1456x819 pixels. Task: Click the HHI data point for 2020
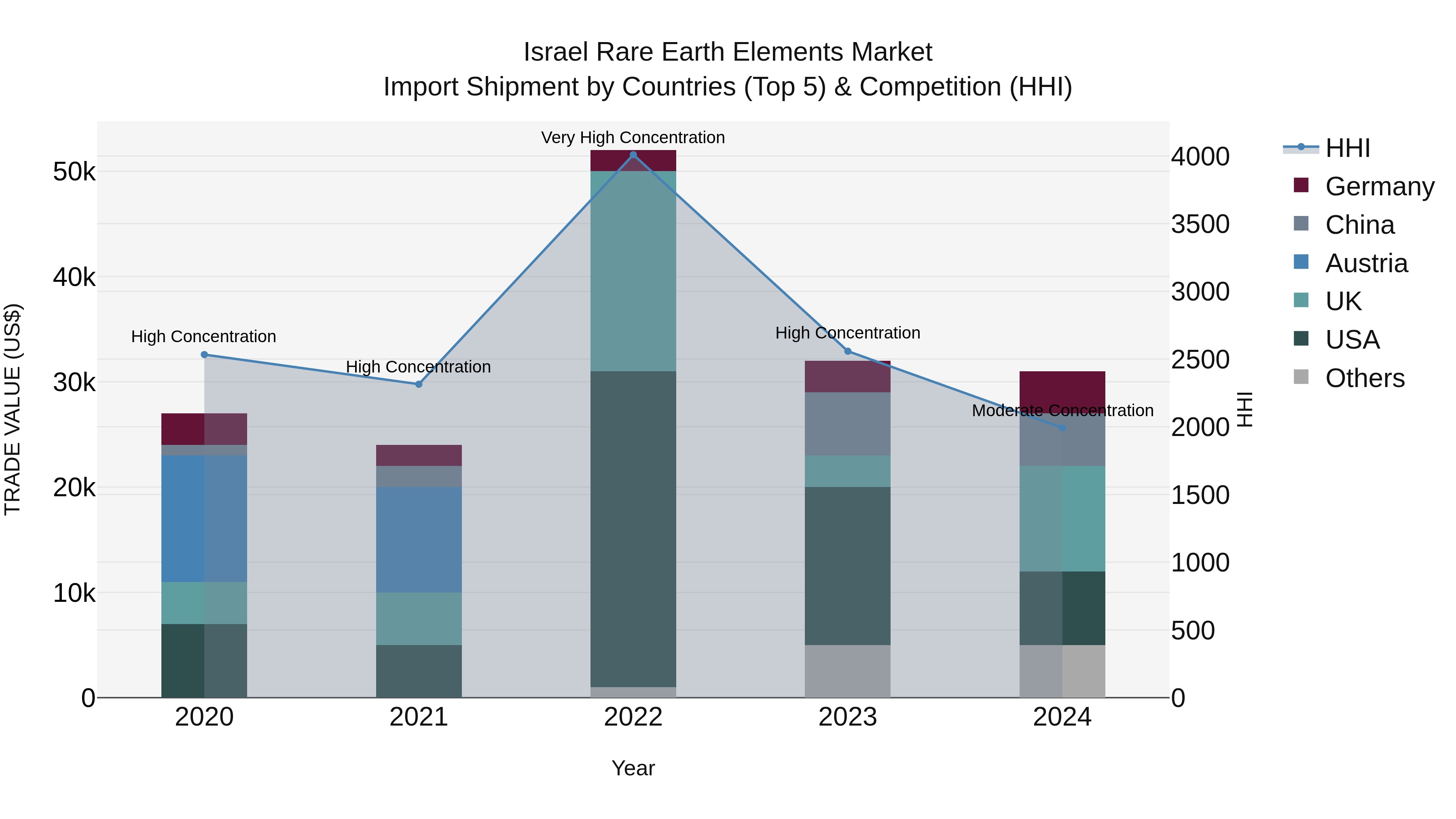click(x=205, y=355)
